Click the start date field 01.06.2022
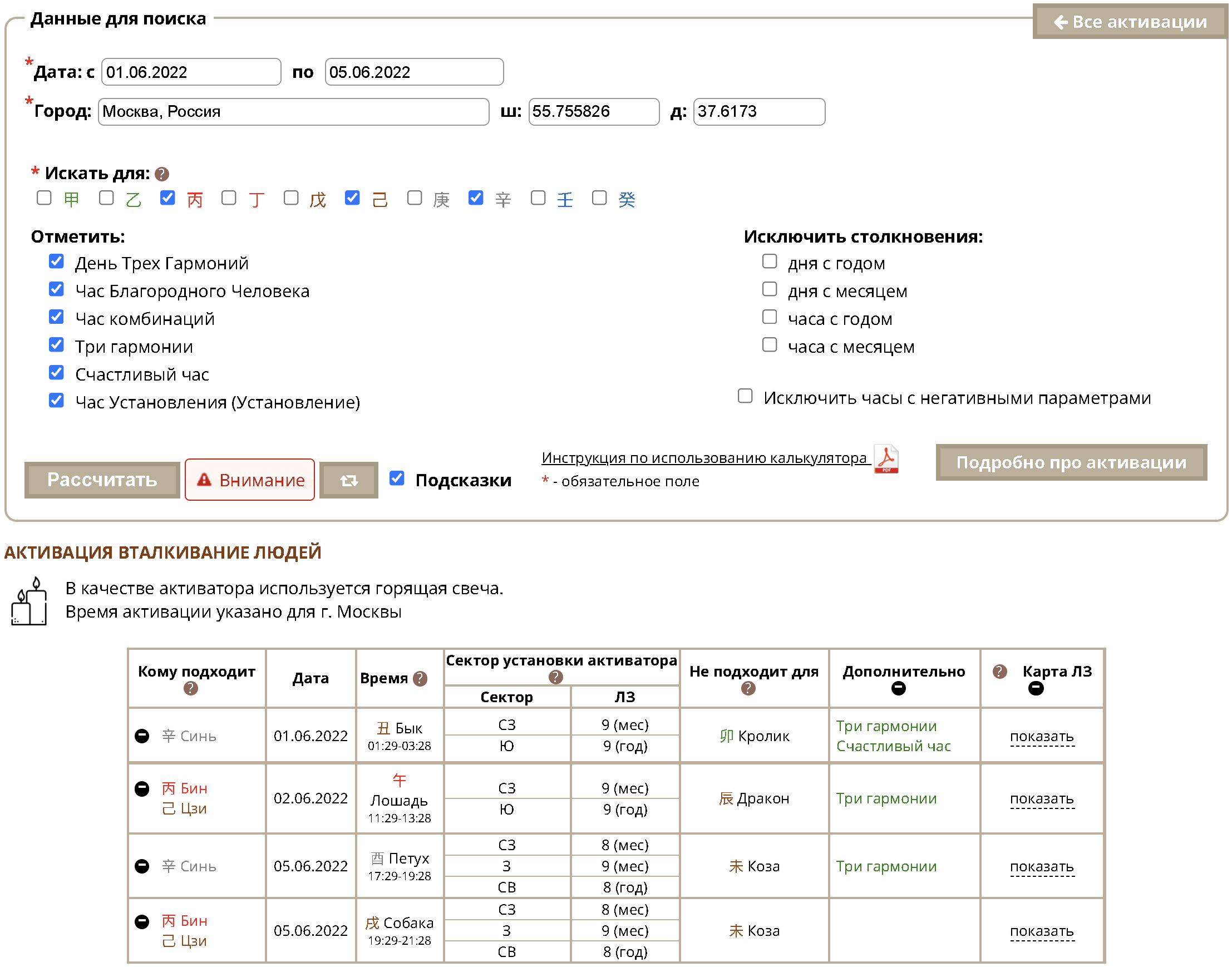 [x=191, y=72]
